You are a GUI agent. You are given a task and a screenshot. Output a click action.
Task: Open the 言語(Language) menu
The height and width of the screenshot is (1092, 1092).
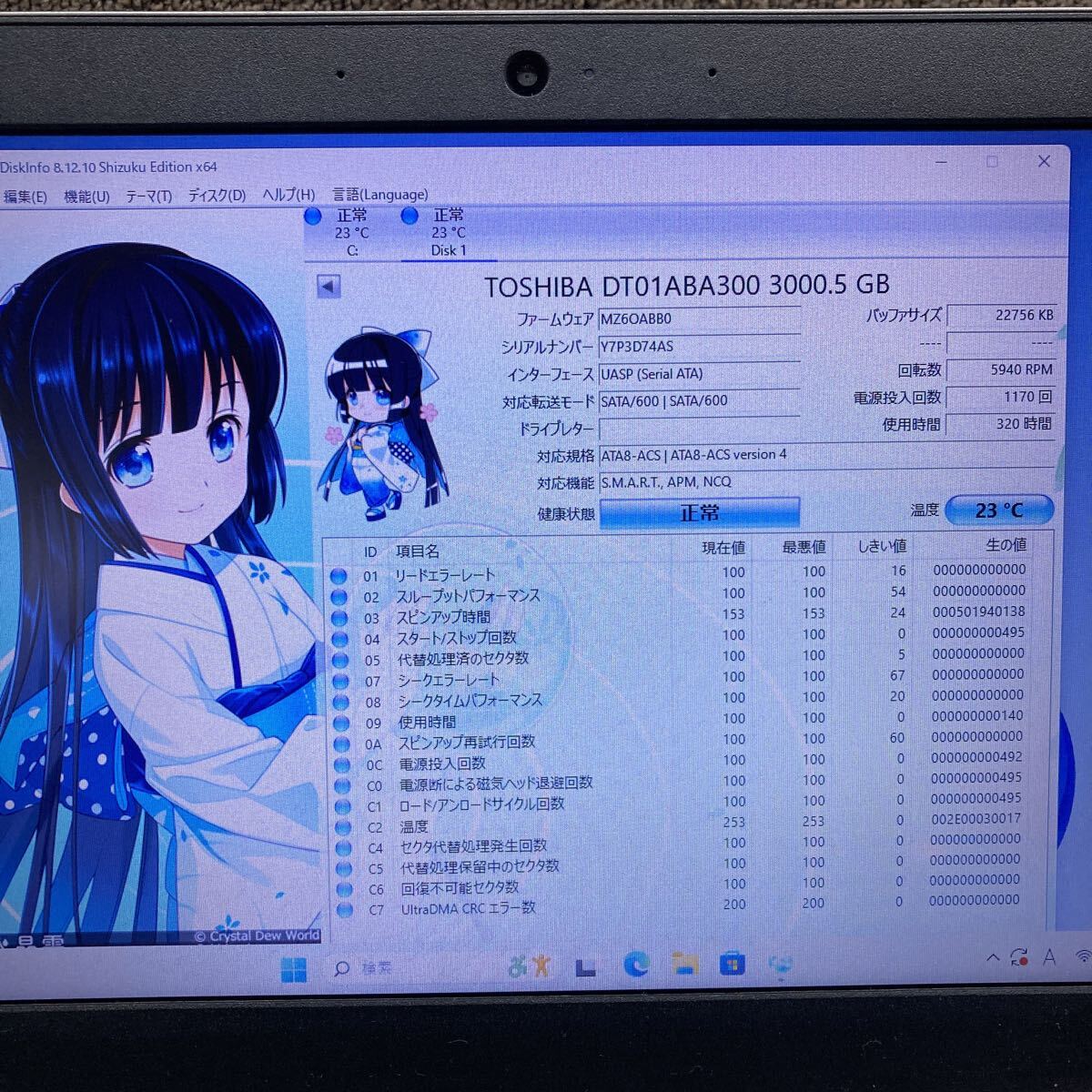click(379, 194)
